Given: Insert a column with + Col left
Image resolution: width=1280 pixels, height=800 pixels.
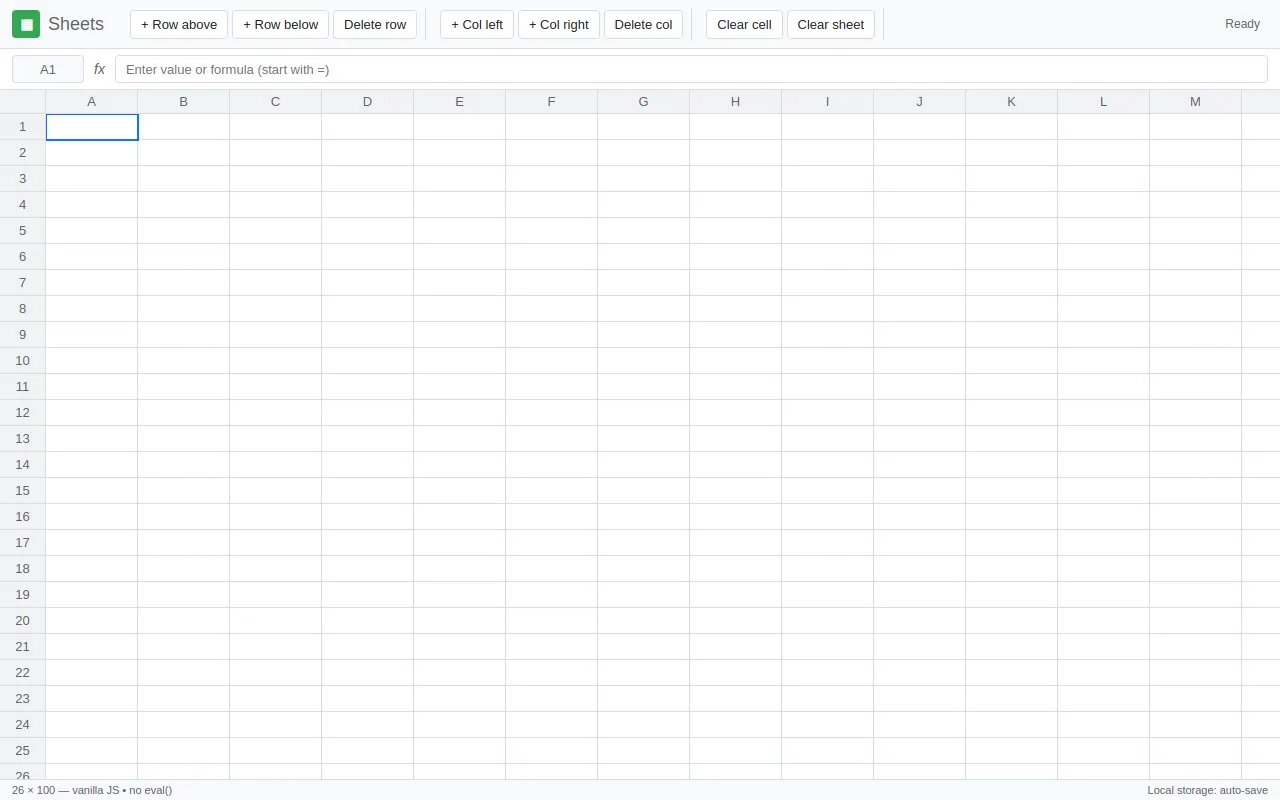Looking at the screenshot, I should 477,24.
